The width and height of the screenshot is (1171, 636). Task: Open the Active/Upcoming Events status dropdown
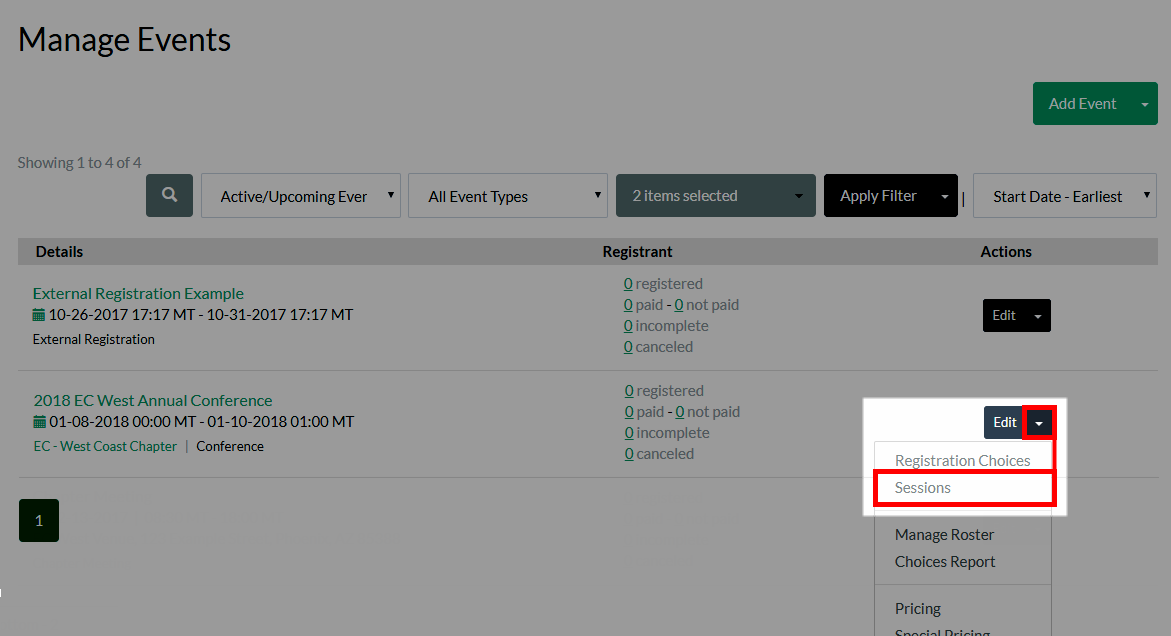tap(301, 196)
